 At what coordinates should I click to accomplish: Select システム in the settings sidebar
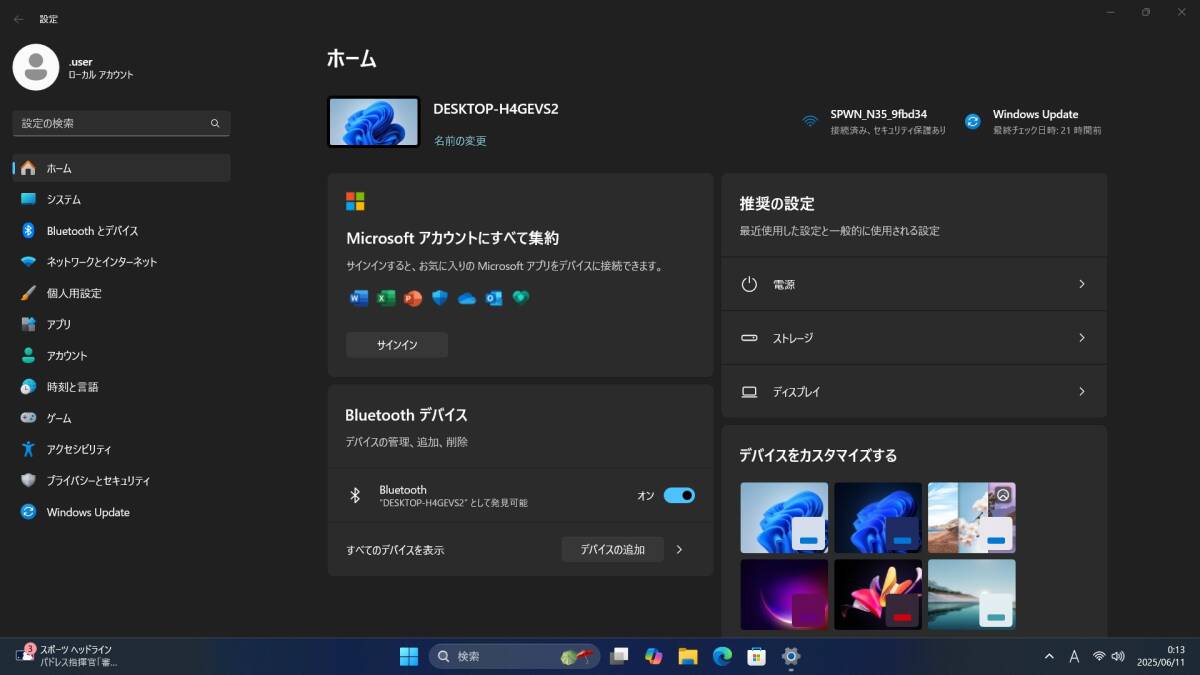pos(64,200)
